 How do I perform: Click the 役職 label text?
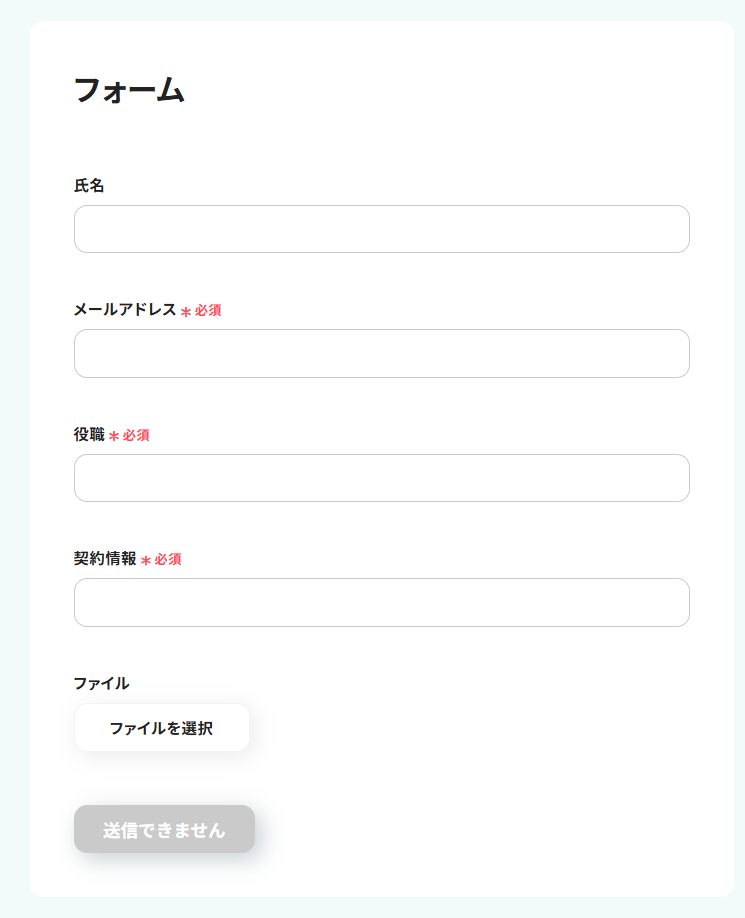pos(89,435)
